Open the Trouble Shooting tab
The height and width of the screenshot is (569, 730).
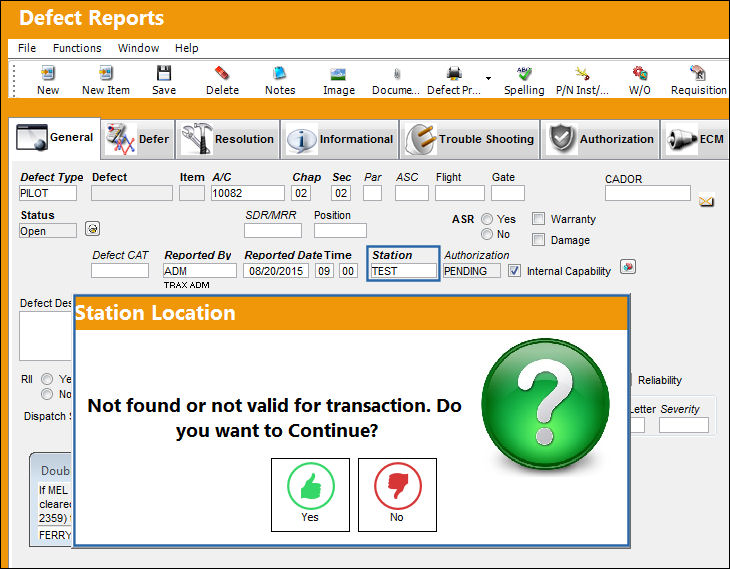[470, 139]
